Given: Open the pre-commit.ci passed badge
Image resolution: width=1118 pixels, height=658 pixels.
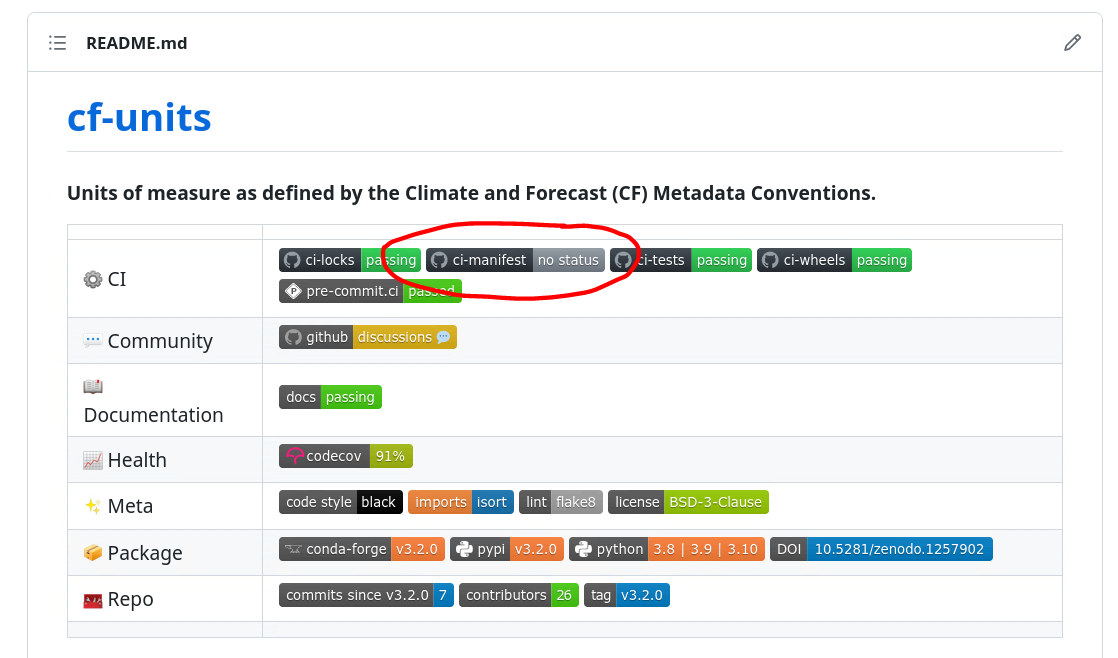Looking at the screenshot, I should click(x=370, y=291).
